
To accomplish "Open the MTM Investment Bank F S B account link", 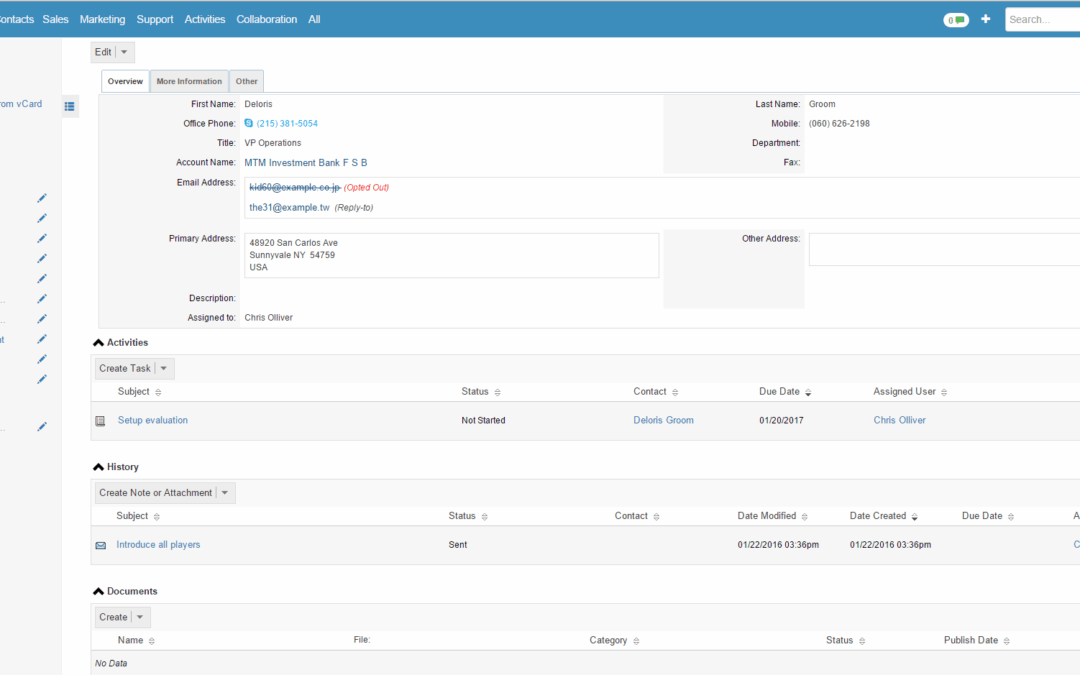I will click(306, 163).
